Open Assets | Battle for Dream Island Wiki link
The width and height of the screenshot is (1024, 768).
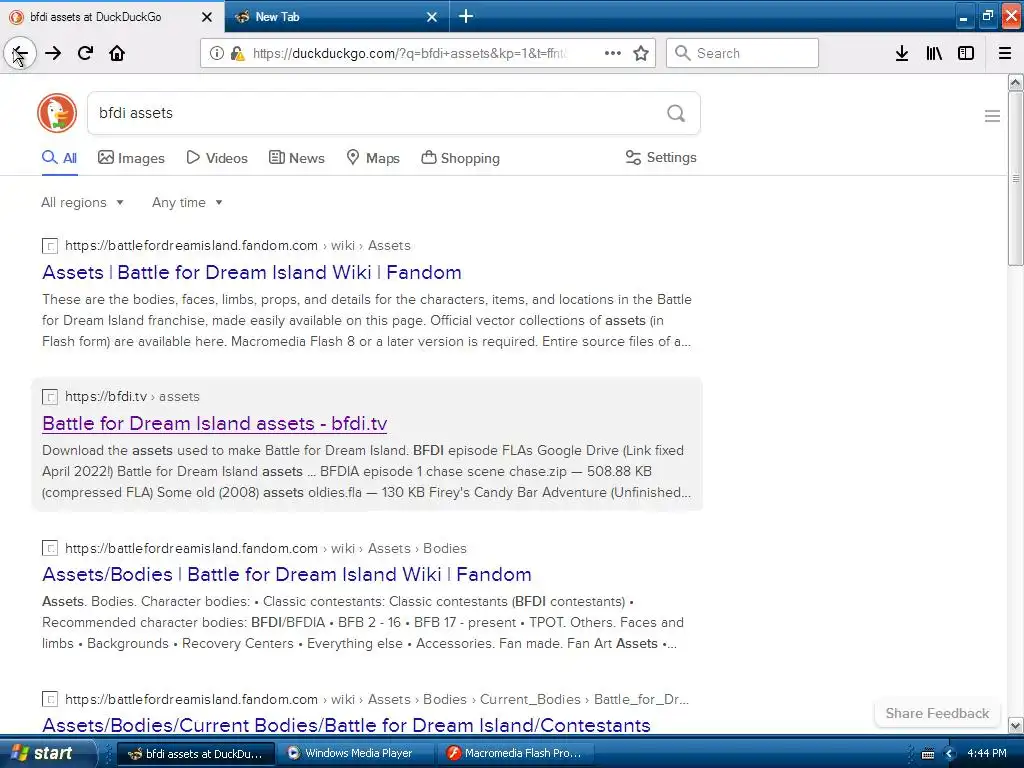(x=252, y=272)
